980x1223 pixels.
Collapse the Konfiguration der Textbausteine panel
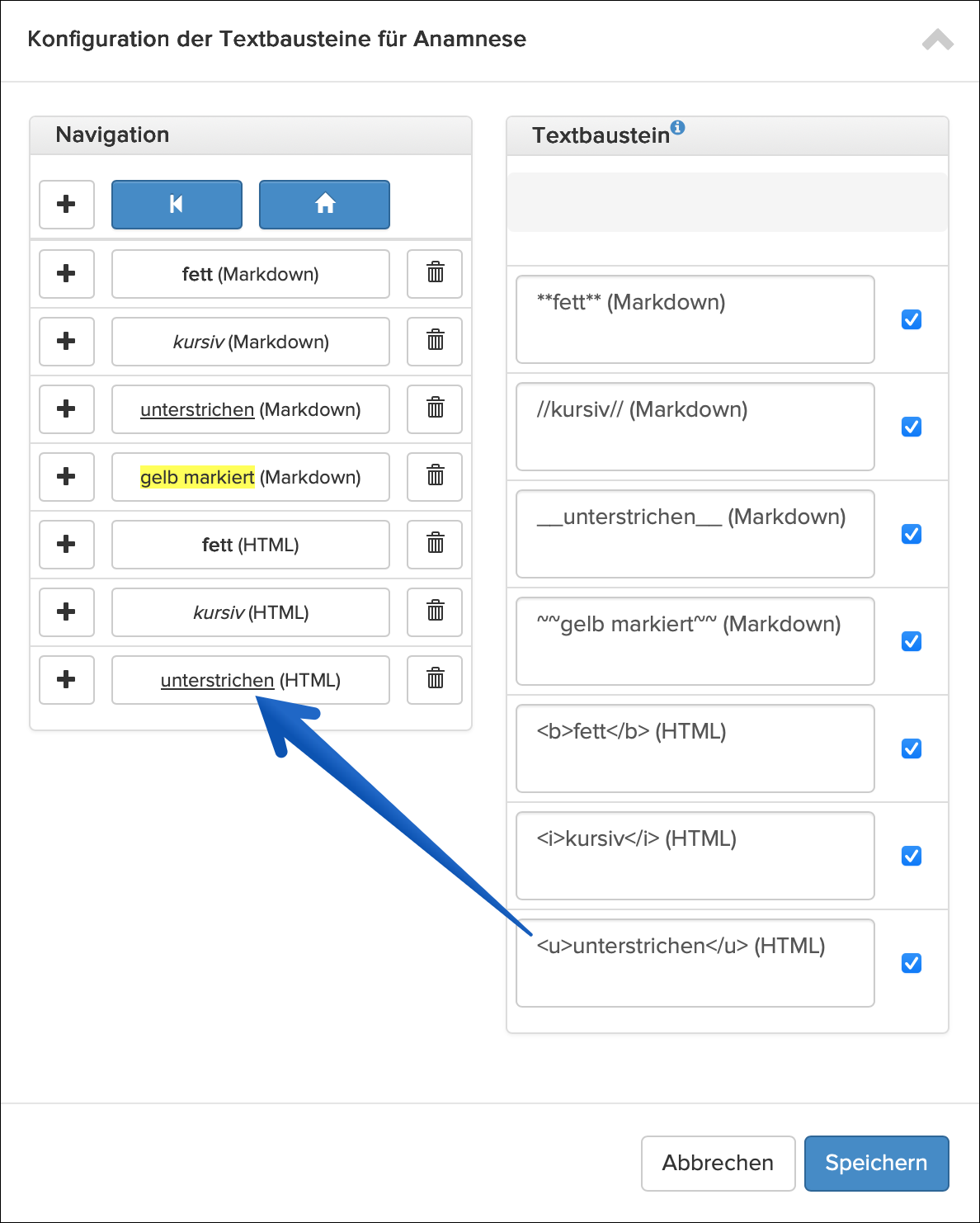(x=938, y=40)
